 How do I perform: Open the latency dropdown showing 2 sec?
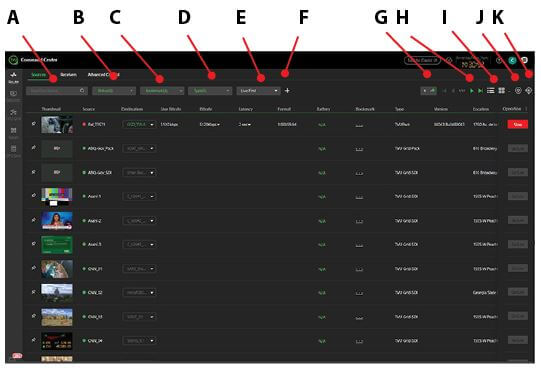tap(245, 124)
